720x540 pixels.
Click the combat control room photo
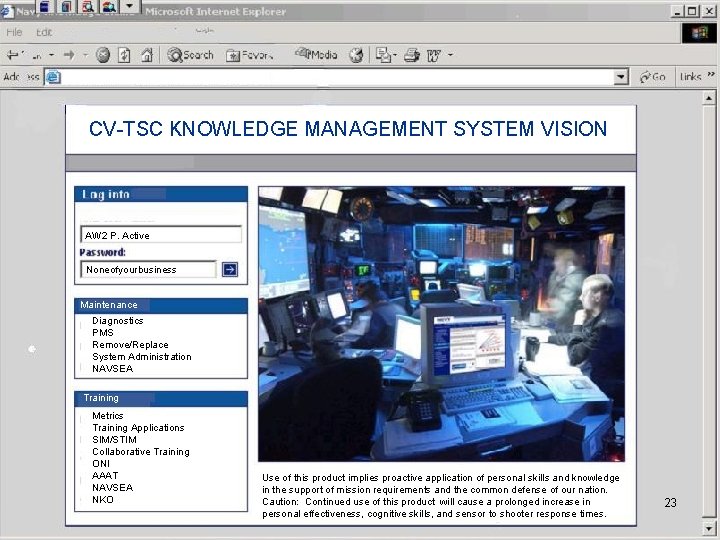pyautogui.click(x=441, y=324)
